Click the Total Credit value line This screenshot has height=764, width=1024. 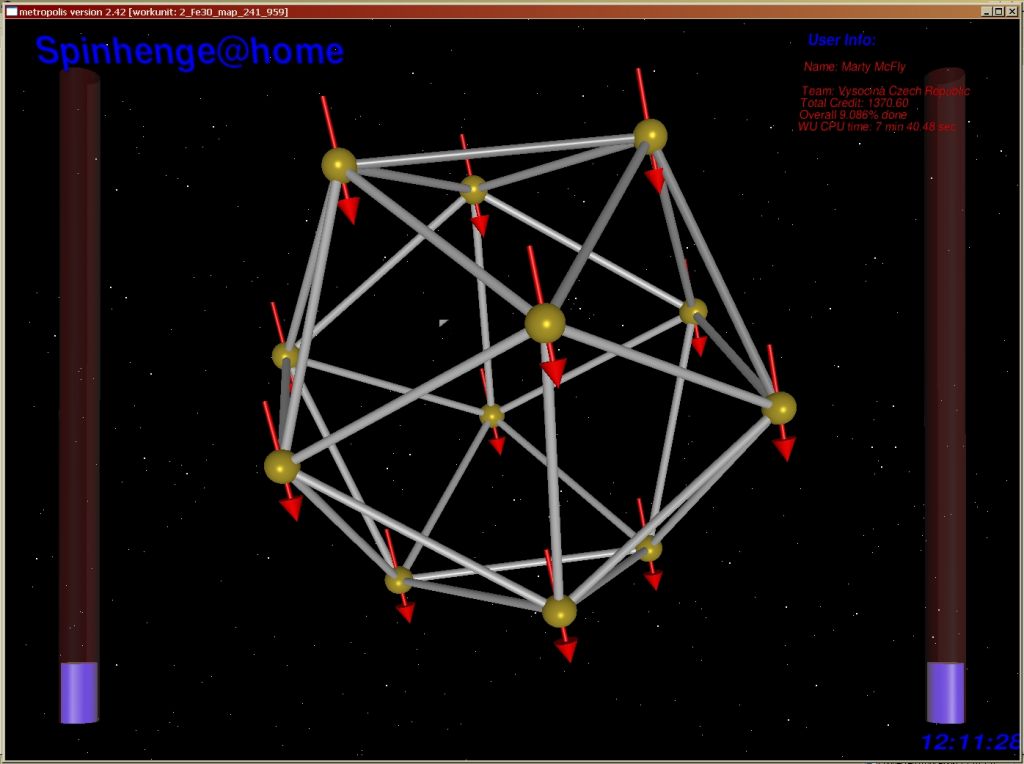click(x=854, y=103)
